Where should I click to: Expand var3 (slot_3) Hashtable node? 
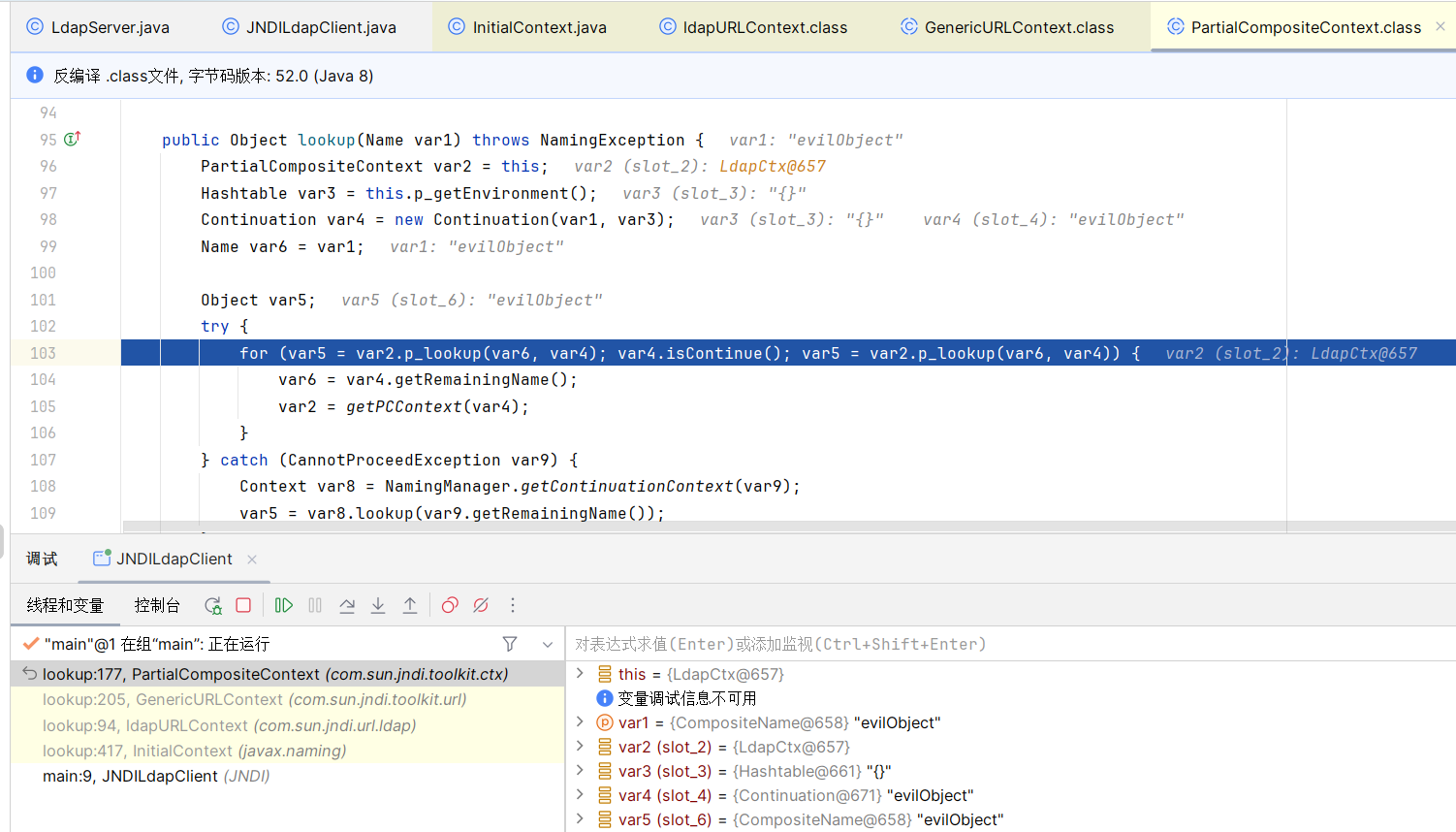click(580, 770)
